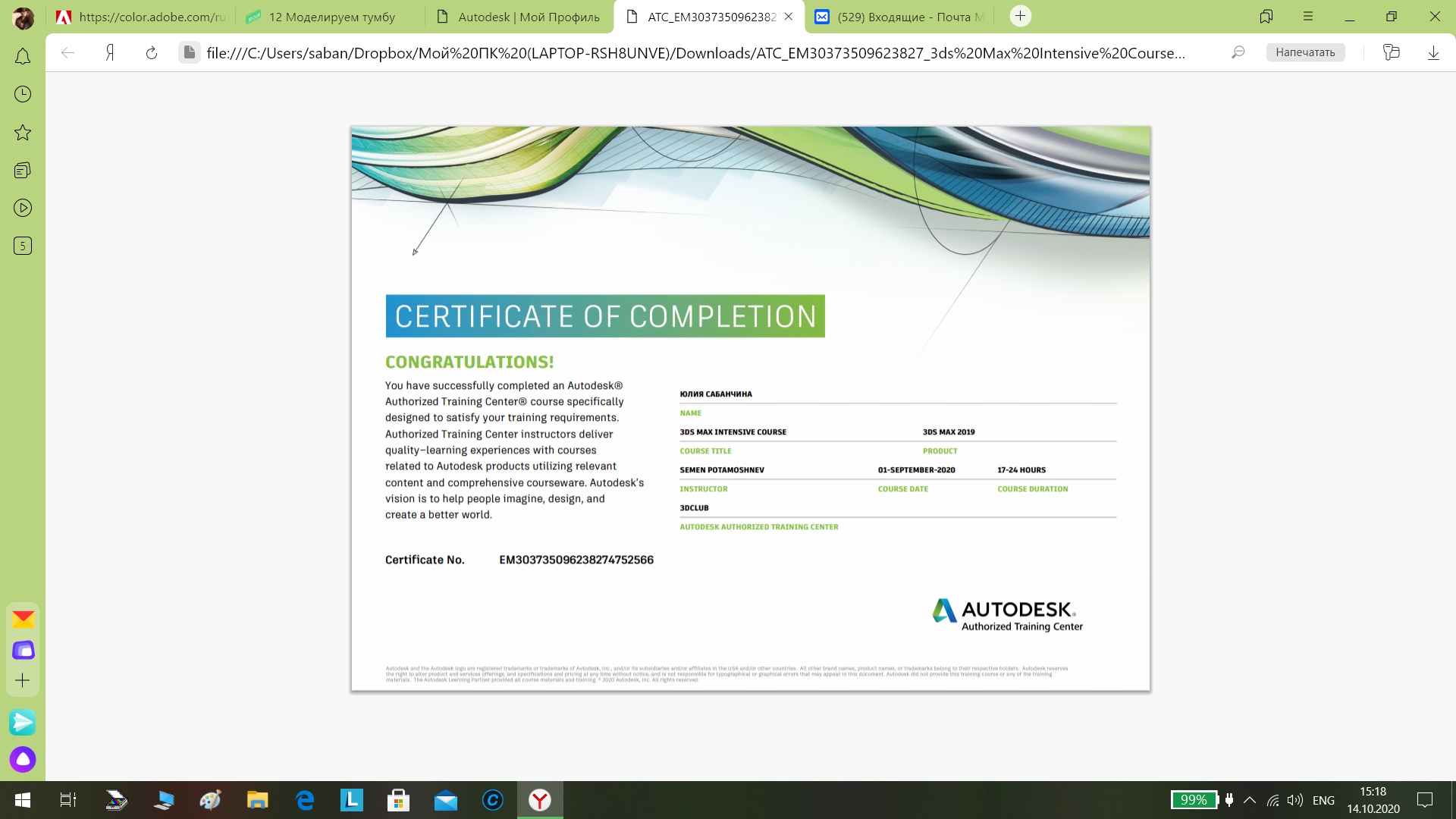
Task: Switch to 12 Моделируем тумбу tab
Action: coord(331,17)
